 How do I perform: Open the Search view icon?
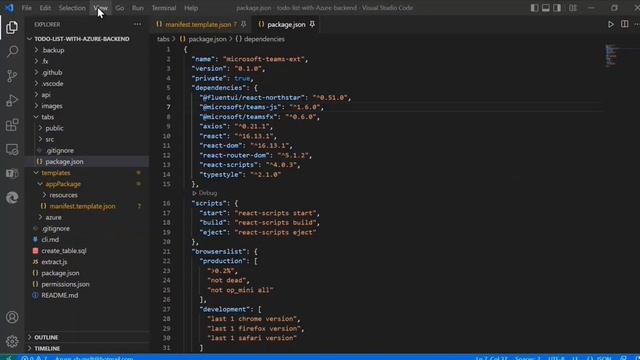pos(12,51)
